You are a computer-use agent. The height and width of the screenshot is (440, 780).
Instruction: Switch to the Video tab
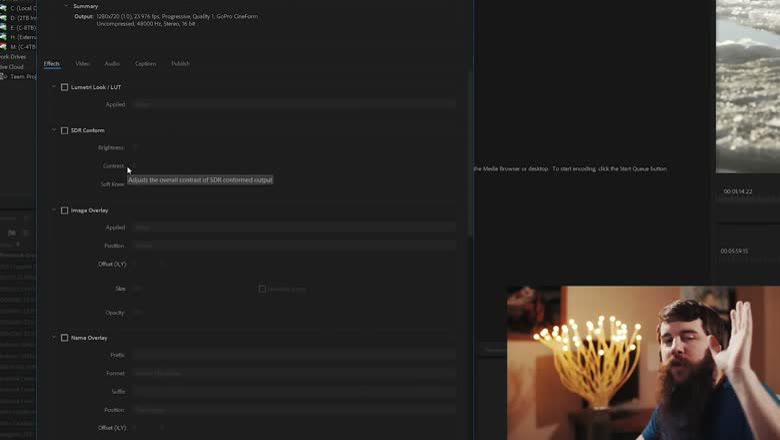82,64
